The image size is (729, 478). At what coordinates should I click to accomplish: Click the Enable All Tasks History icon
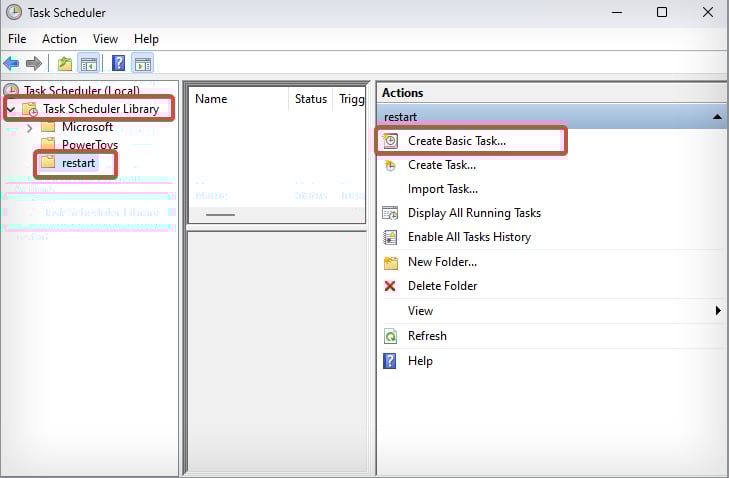click(x=390, y=237)
